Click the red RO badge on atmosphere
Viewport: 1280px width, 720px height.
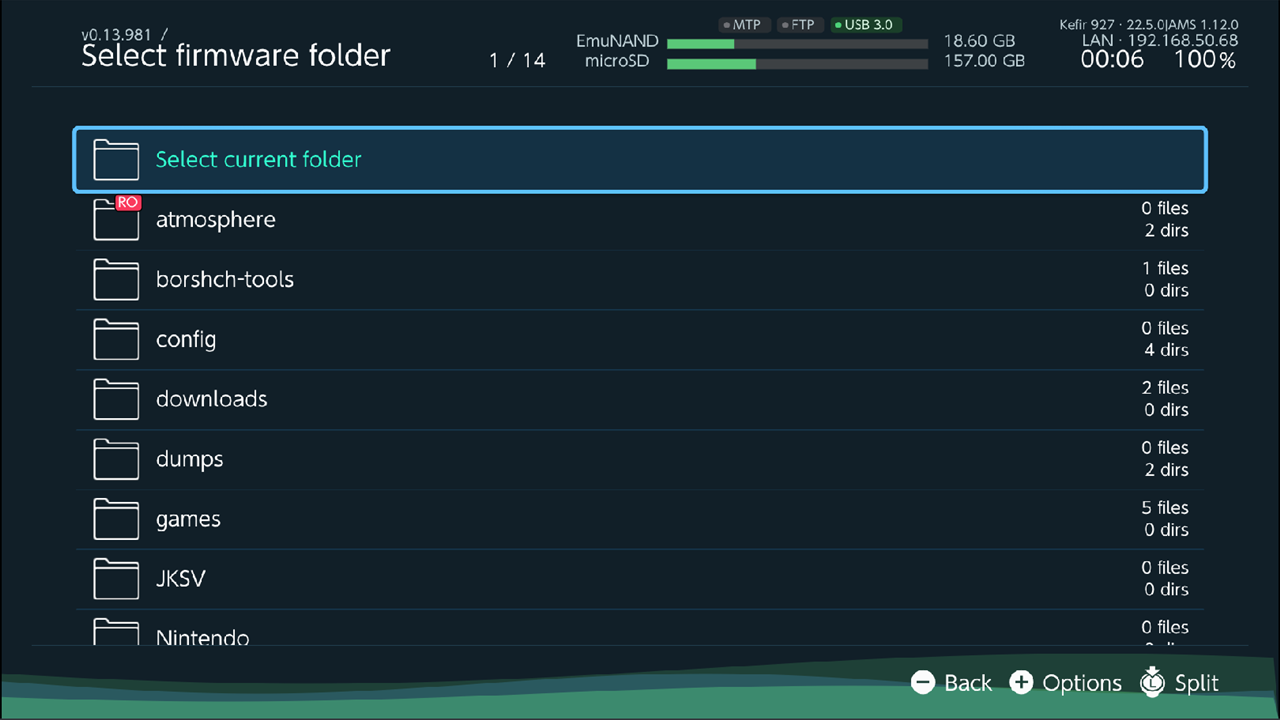pos(127,202)
